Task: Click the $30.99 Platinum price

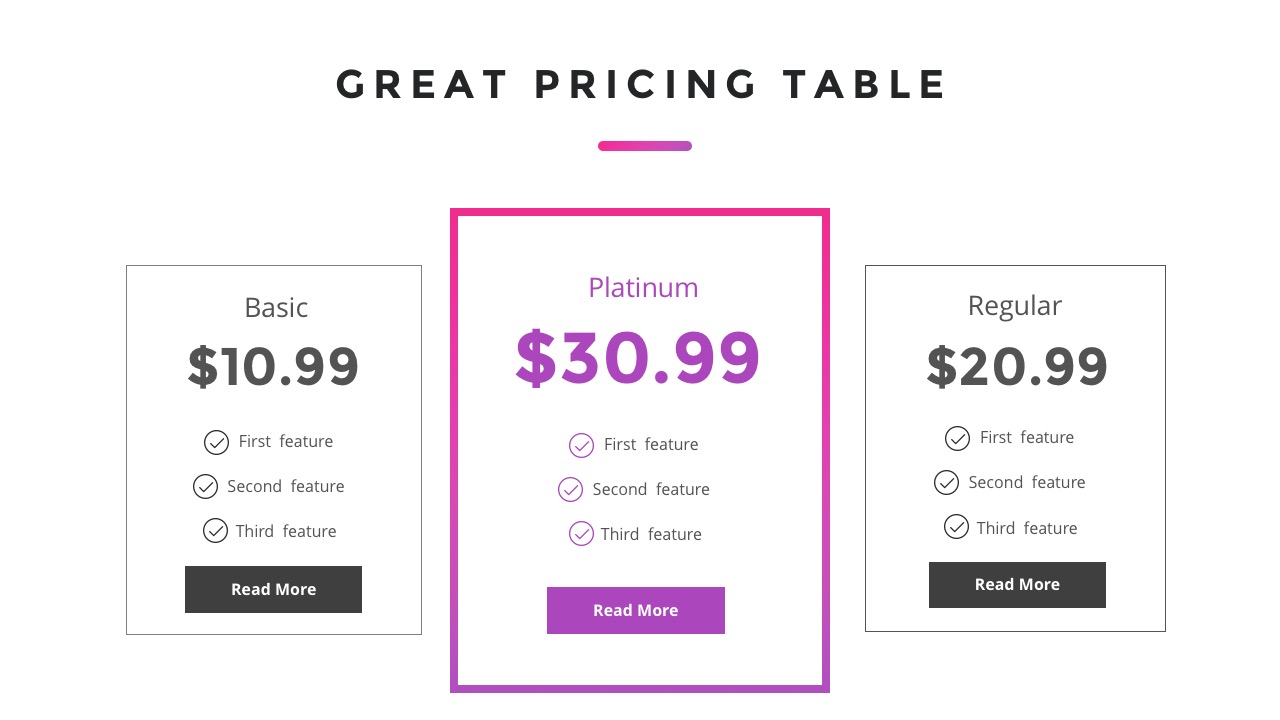Action: (x=638, y=358)
